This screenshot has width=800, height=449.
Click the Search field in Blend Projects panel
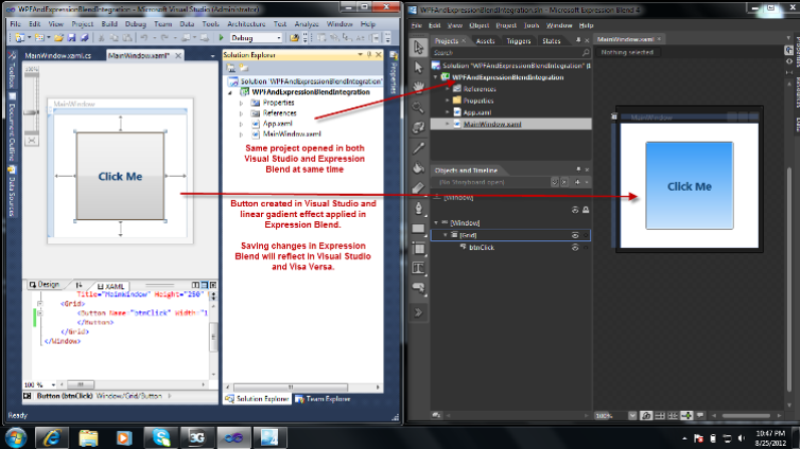[x=511, y=53]
